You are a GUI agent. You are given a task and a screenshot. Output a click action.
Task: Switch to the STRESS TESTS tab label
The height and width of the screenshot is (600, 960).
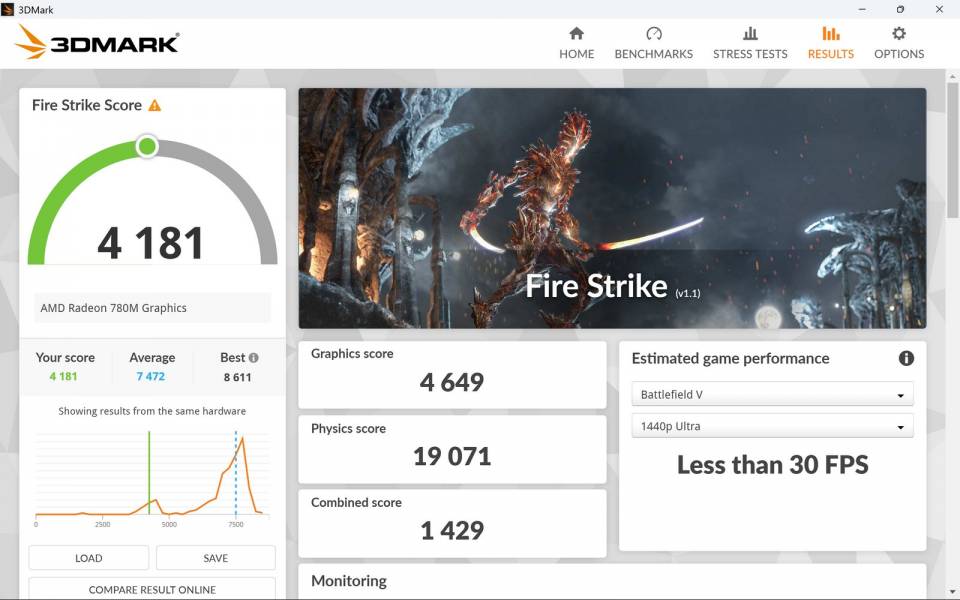click(x=750, y=54)
